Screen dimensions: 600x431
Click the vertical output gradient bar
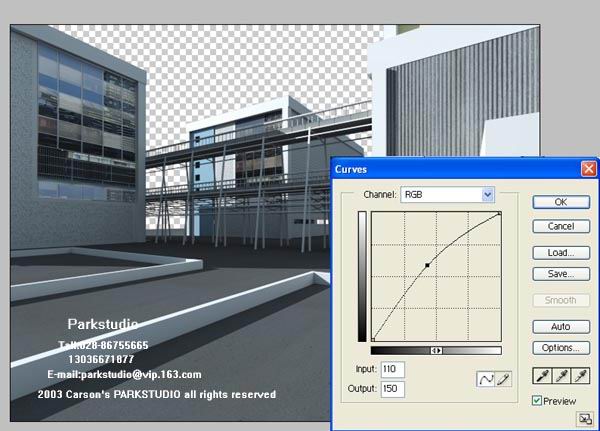point(362,276)
